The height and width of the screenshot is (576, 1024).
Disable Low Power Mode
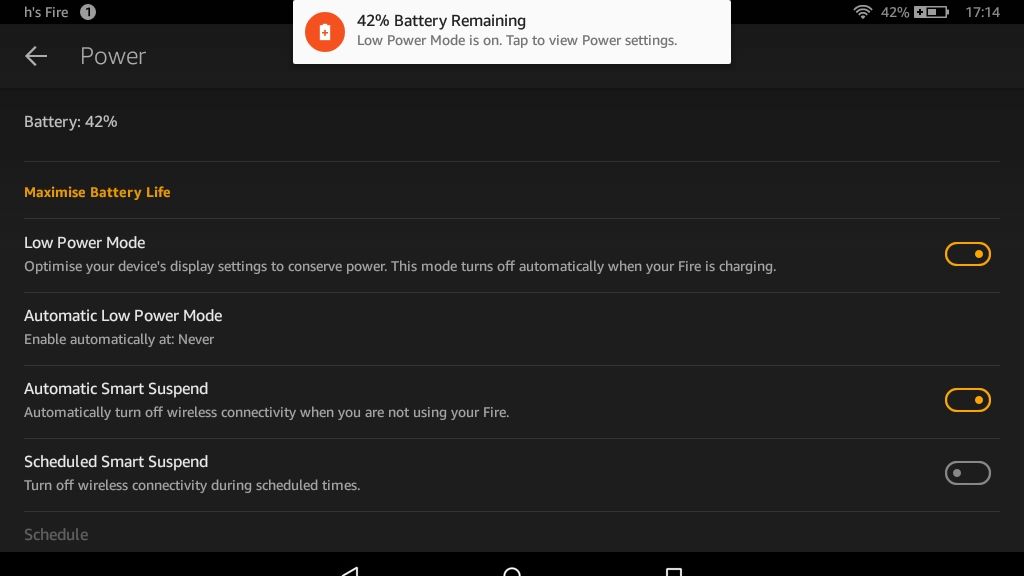coord(967,254)
